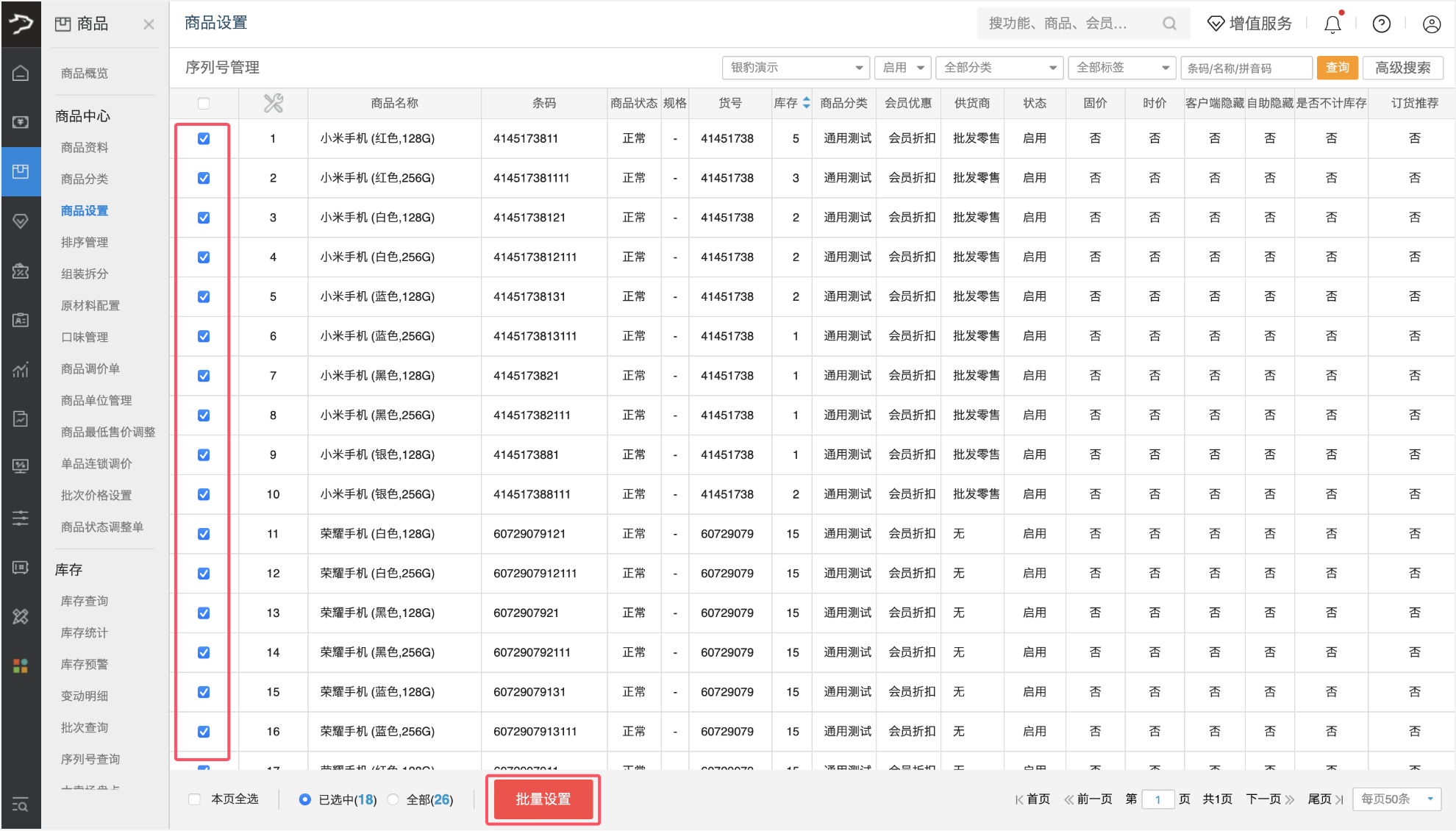The image size is (1456, 831).
Task: Expand the 银豹演示 store dropdown
Action: pyautogui.click(x=796, y=68)
